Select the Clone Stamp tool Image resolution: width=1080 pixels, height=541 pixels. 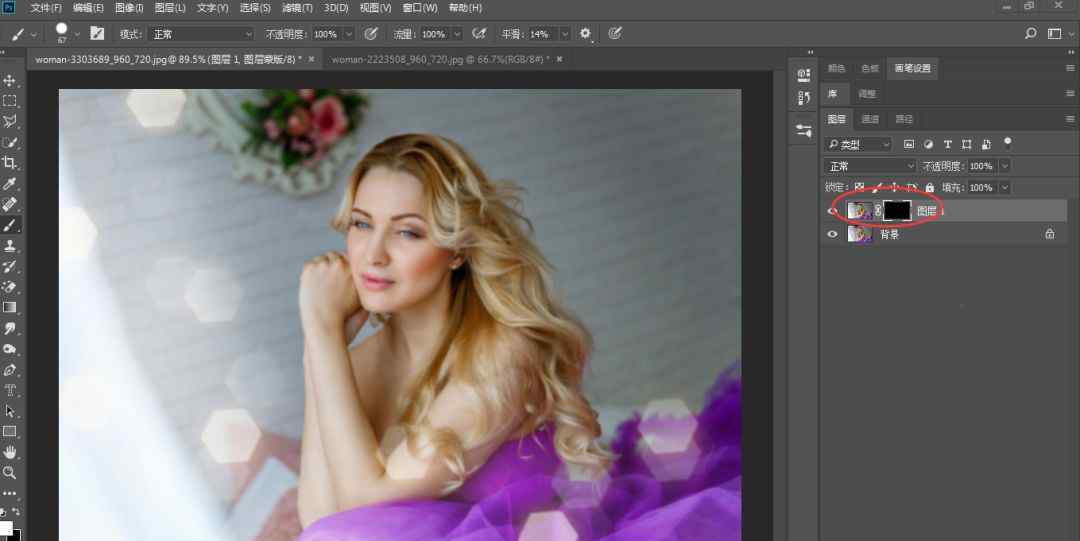tap(10, 246)
